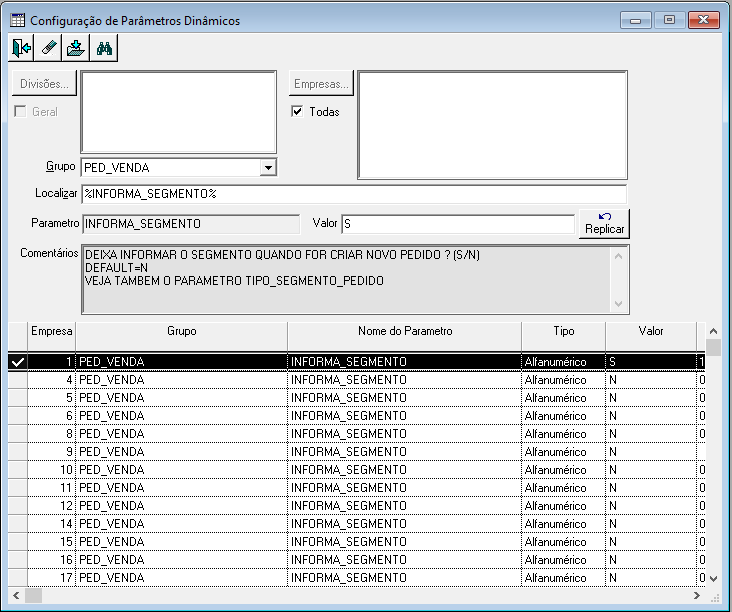Select INFORMA_SEGMENTO in Empresa 6 row

pos(405,416)
